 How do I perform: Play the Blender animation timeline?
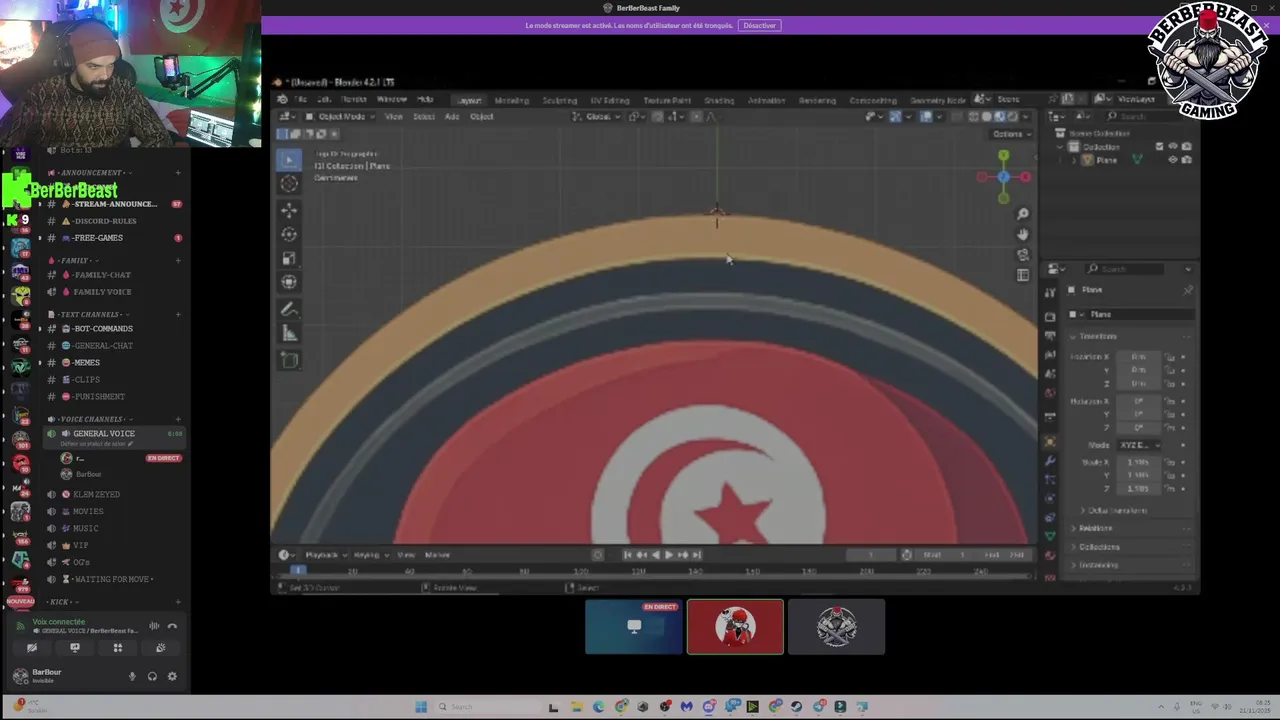pos(669,555)
